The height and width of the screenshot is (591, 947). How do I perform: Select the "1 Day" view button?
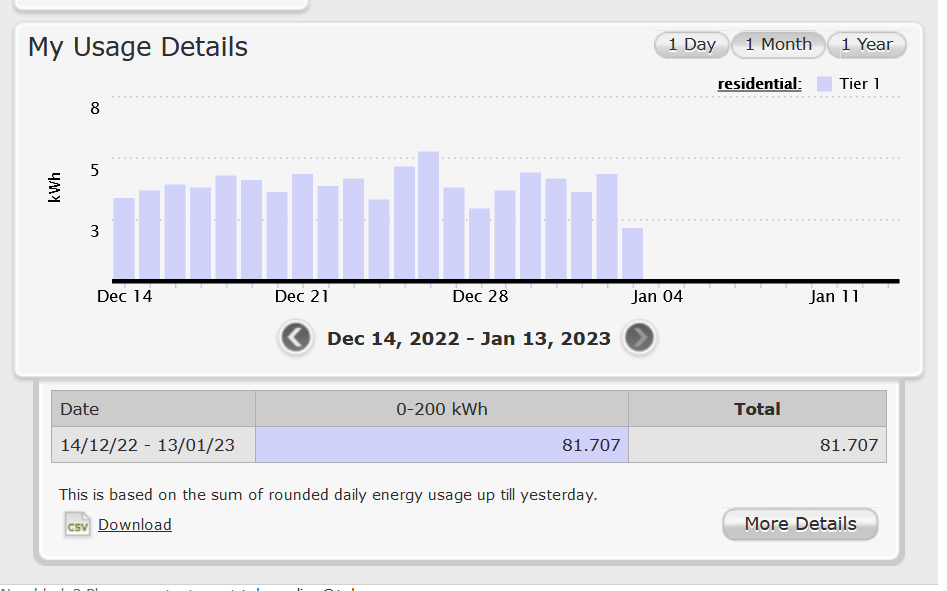click(x=691, y=44)
